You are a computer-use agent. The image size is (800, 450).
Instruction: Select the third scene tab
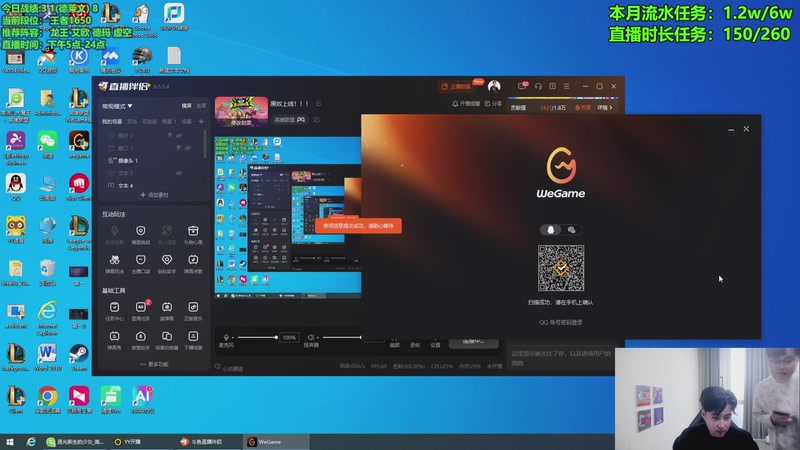coord(149,121)
